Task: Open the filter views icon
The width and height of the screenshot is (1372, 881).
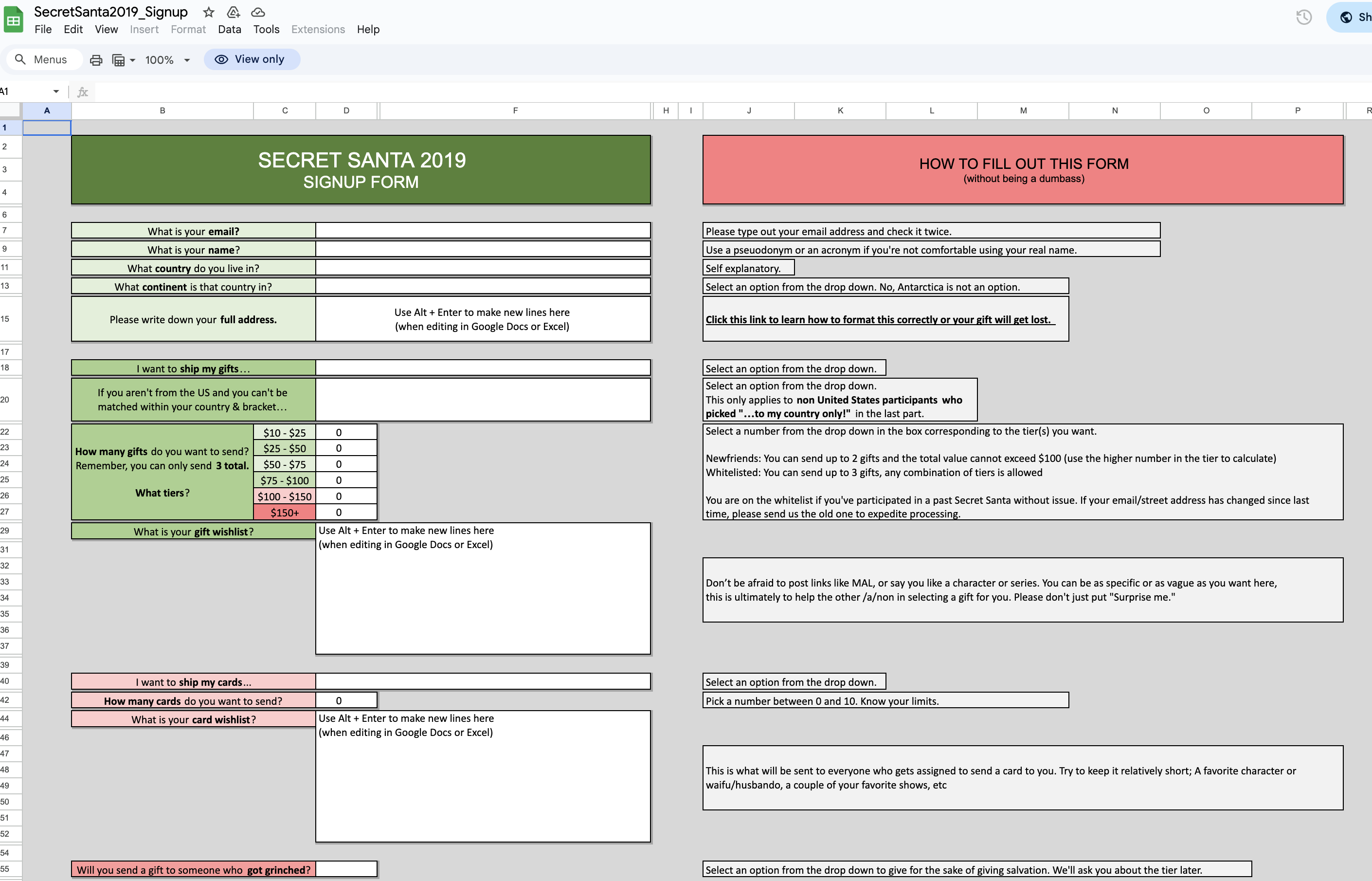Action: 118,60
